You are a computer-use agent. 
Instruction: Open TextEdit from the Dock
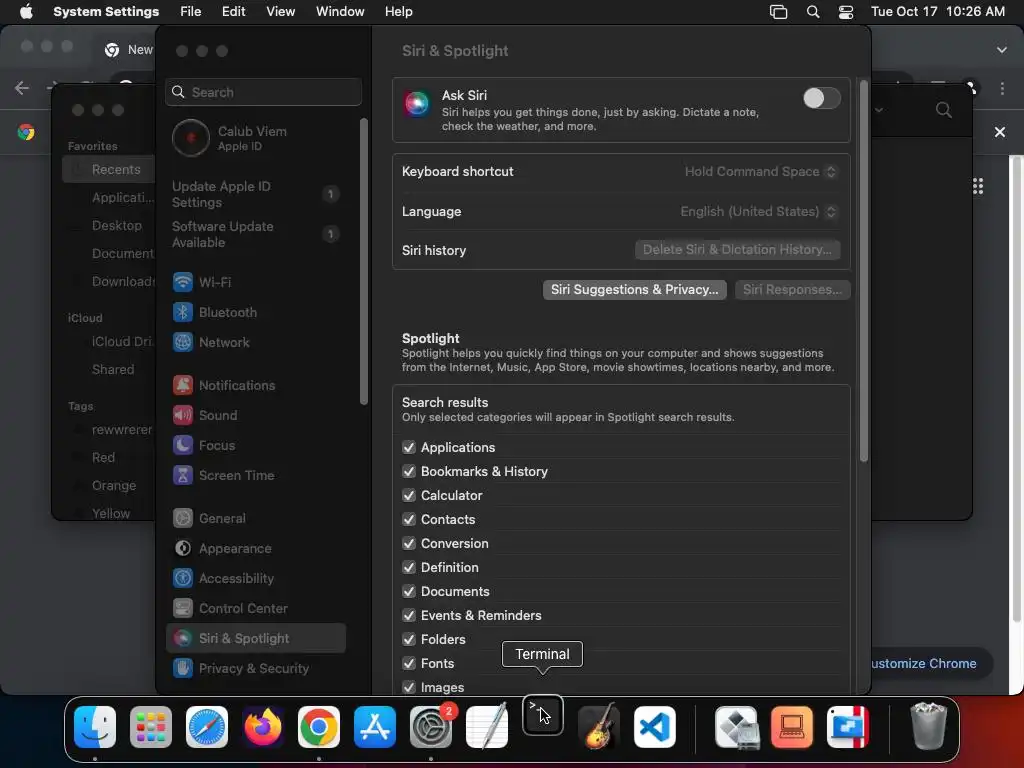click(x=487, y=727)
